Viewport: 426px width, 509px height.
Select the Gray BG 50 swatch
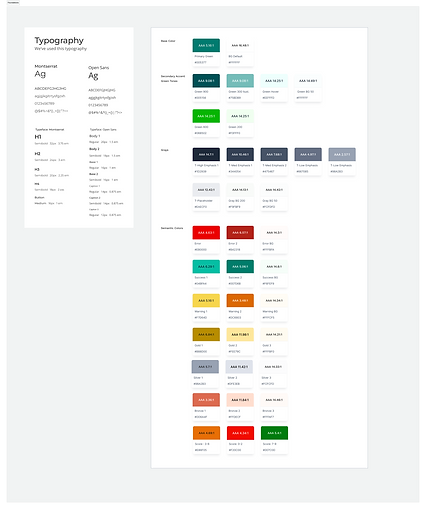[x=274, y=190]
